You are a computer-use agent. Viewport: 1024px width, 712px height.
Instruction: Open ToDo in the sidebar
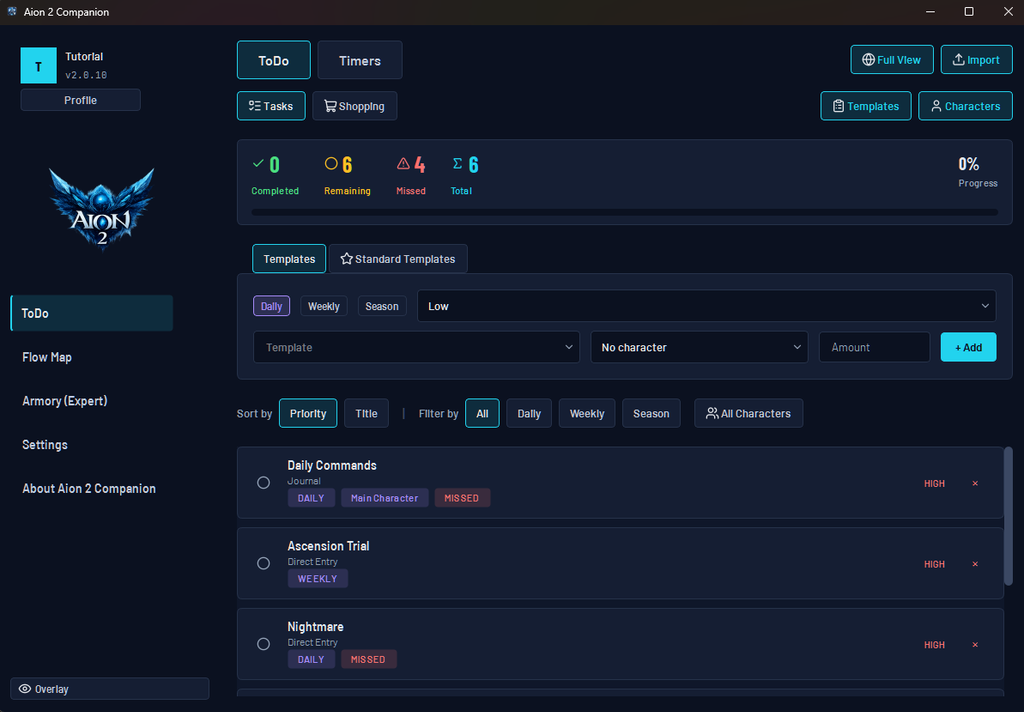click(92, 313)
